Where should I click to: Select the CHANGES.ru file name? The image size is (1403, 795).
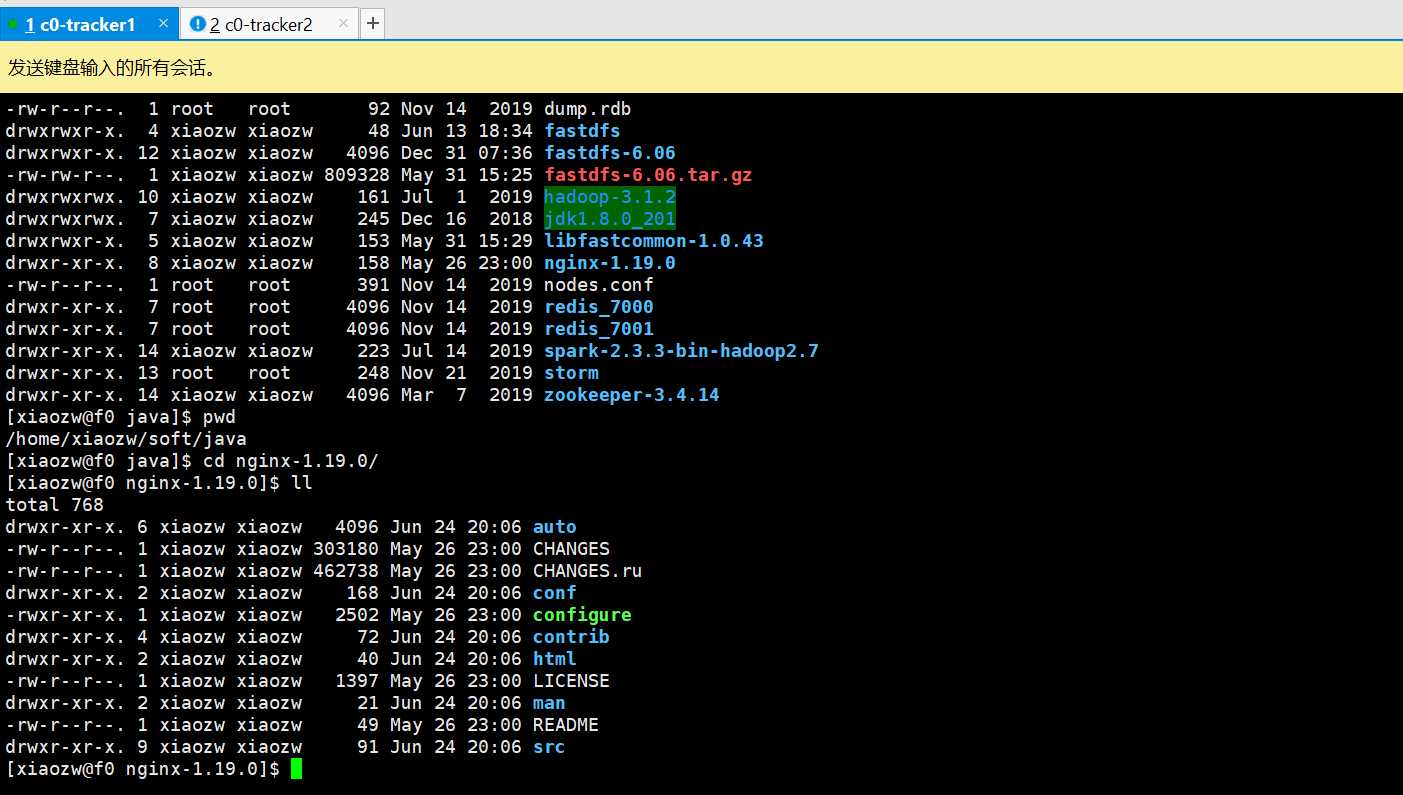(x=587, y=571)
